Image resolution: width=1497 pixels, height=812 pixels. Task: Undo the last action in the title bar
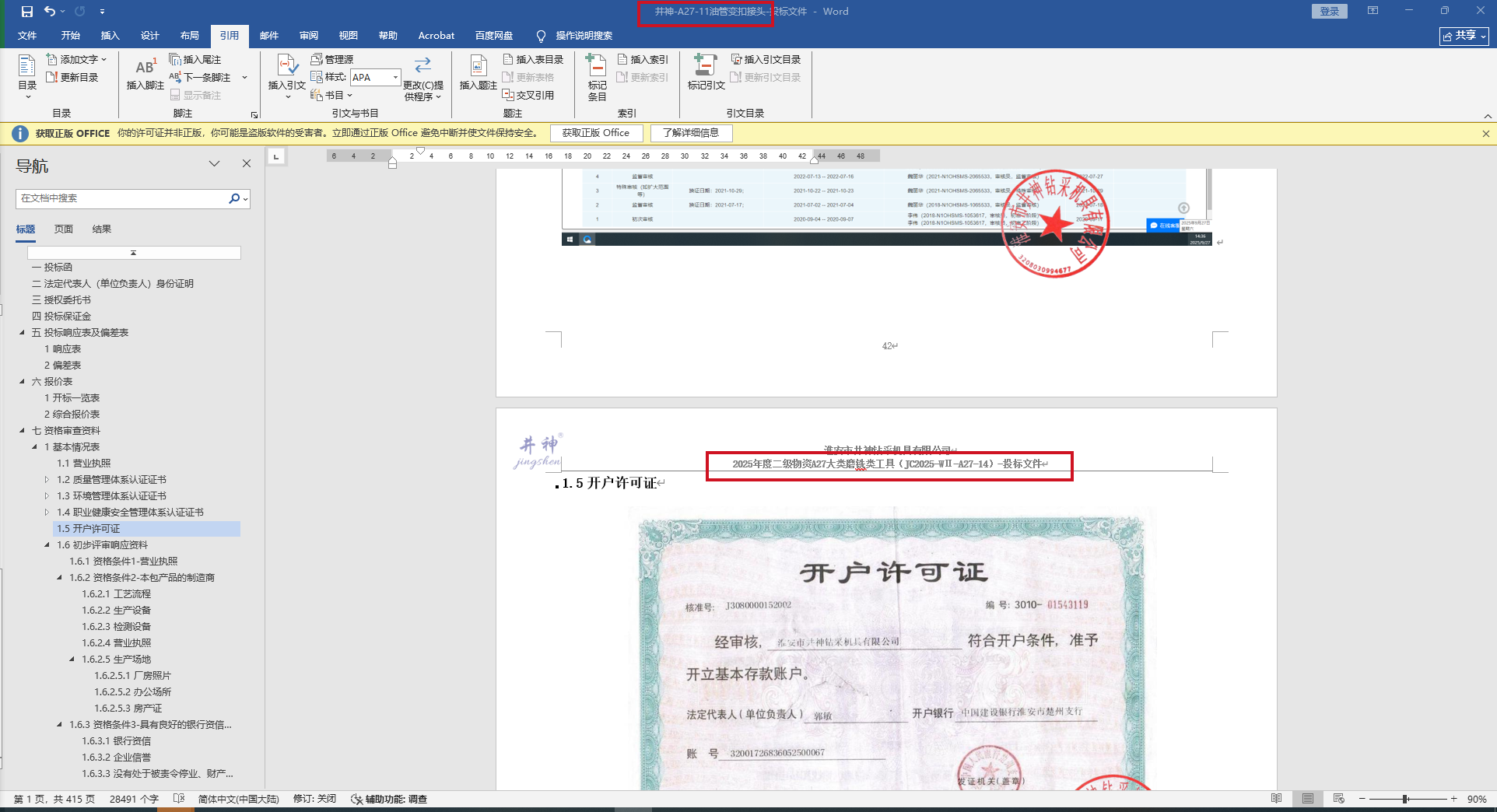pyautogui.click(x=50, y=12)
